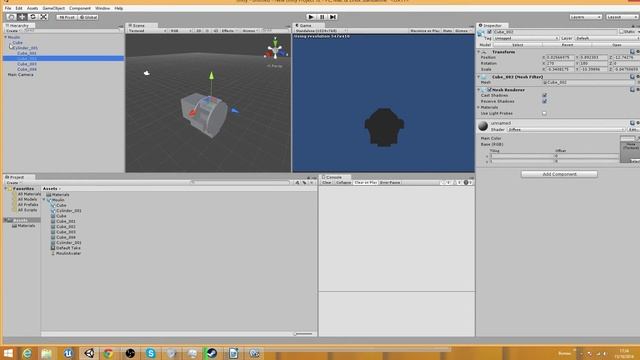
Task: Toggle Console Clear on Play
Action: tap(365, 182)
